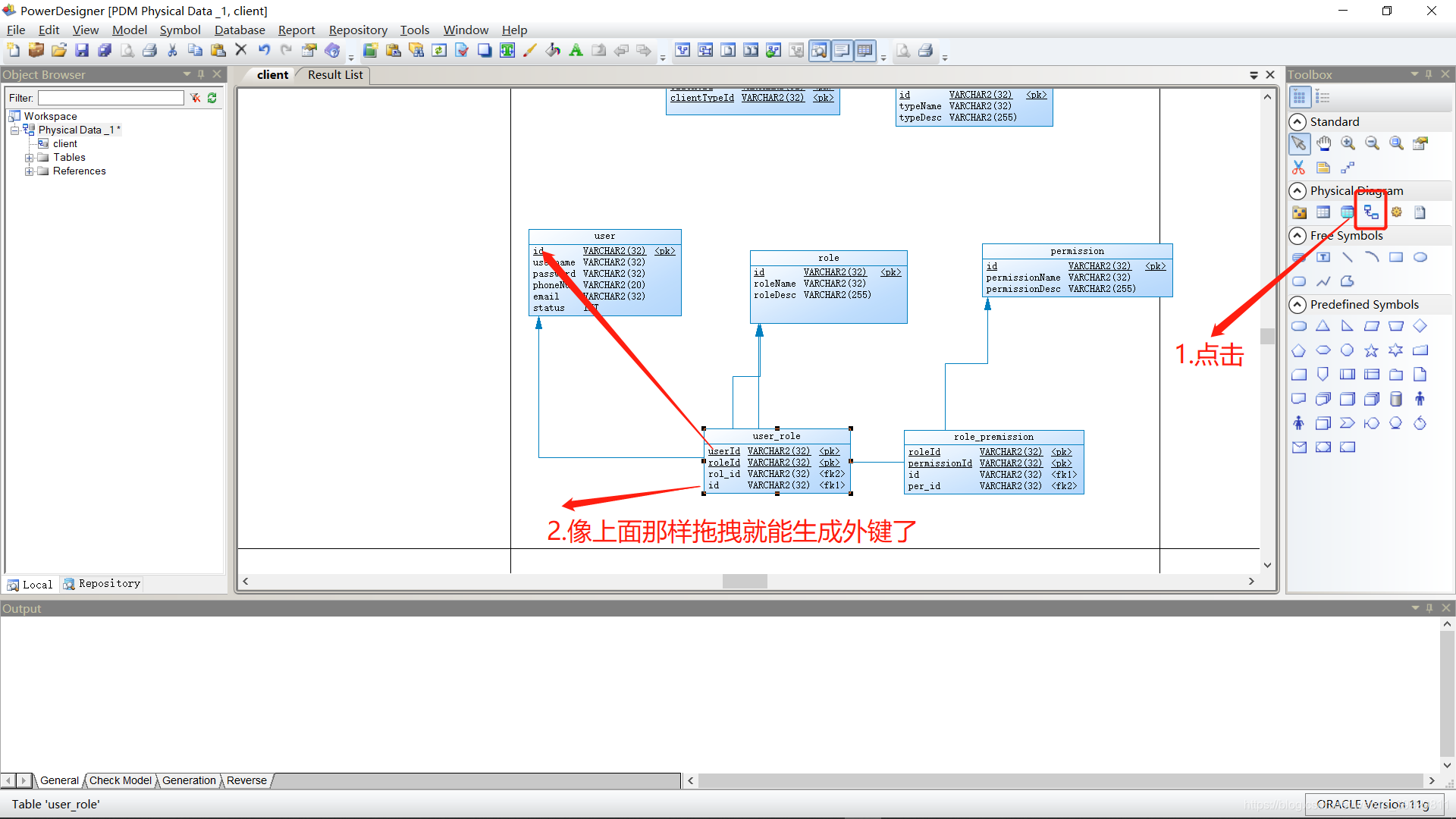Collapse the Physical Diagram toolbox section
The height and width of the screenshot is (819, 1456).
[1298, 190]
